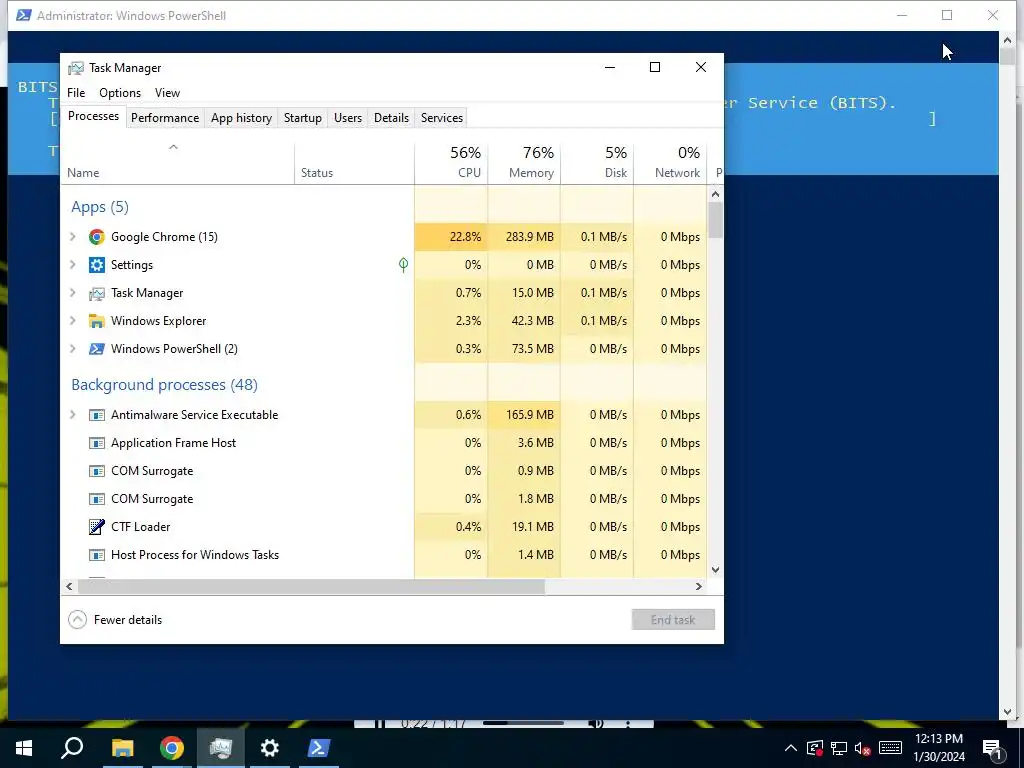Open the touch keyboard tray icon
1024x768 pixels.
click(x=890, y=748)
